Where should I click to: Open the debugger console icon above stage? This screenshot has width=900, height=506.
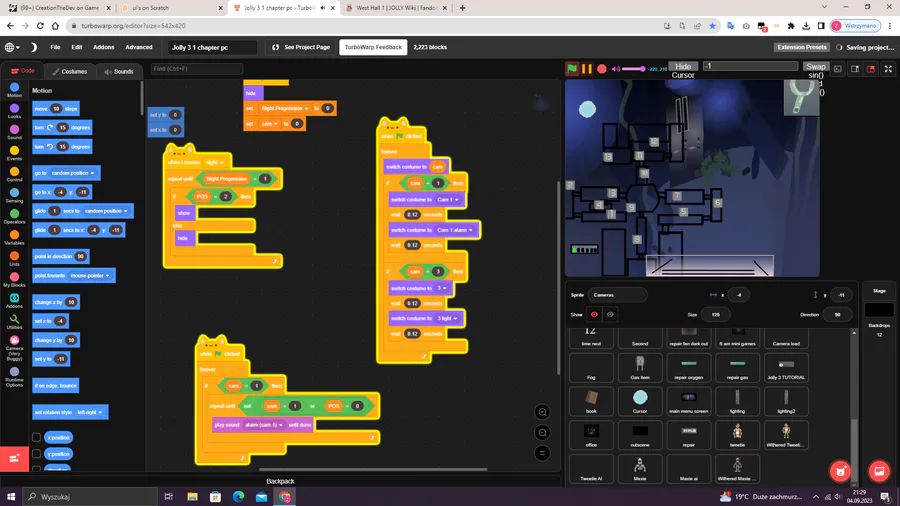(x=838, y=69)
